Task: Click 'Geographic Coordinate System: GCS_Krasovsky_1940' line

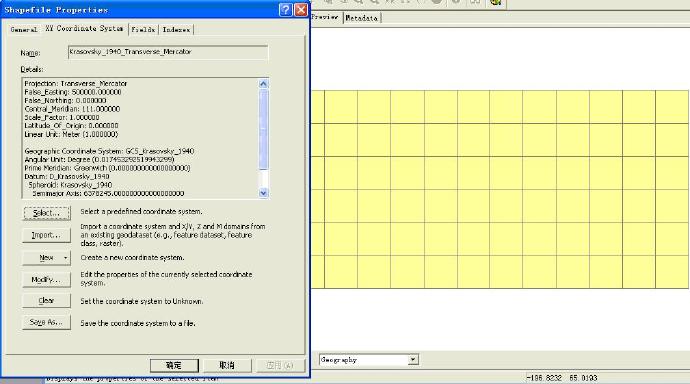Action: pos(109,151)
